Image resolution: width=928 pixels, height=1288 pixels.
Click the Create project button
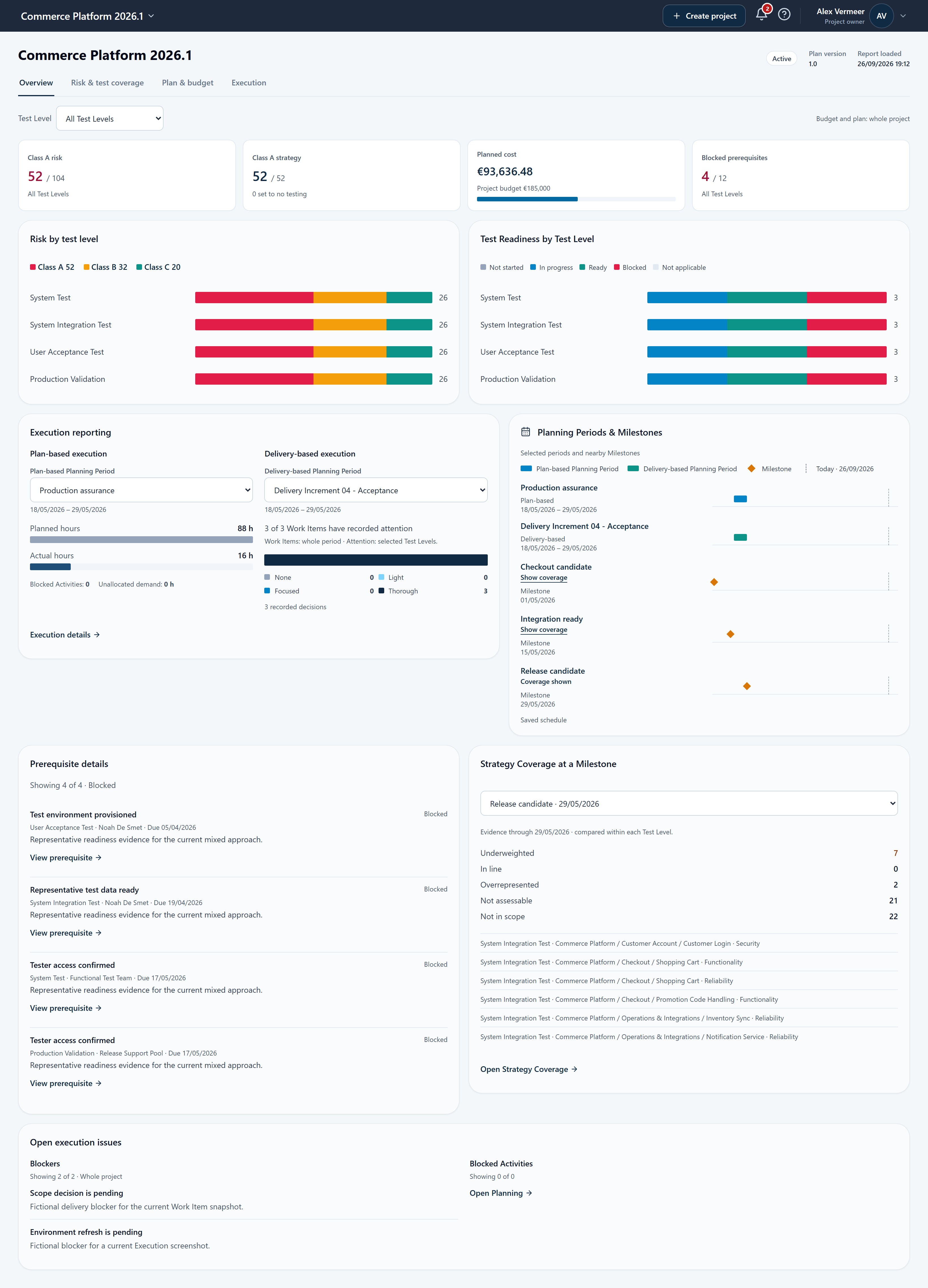[x=704, y=16]
